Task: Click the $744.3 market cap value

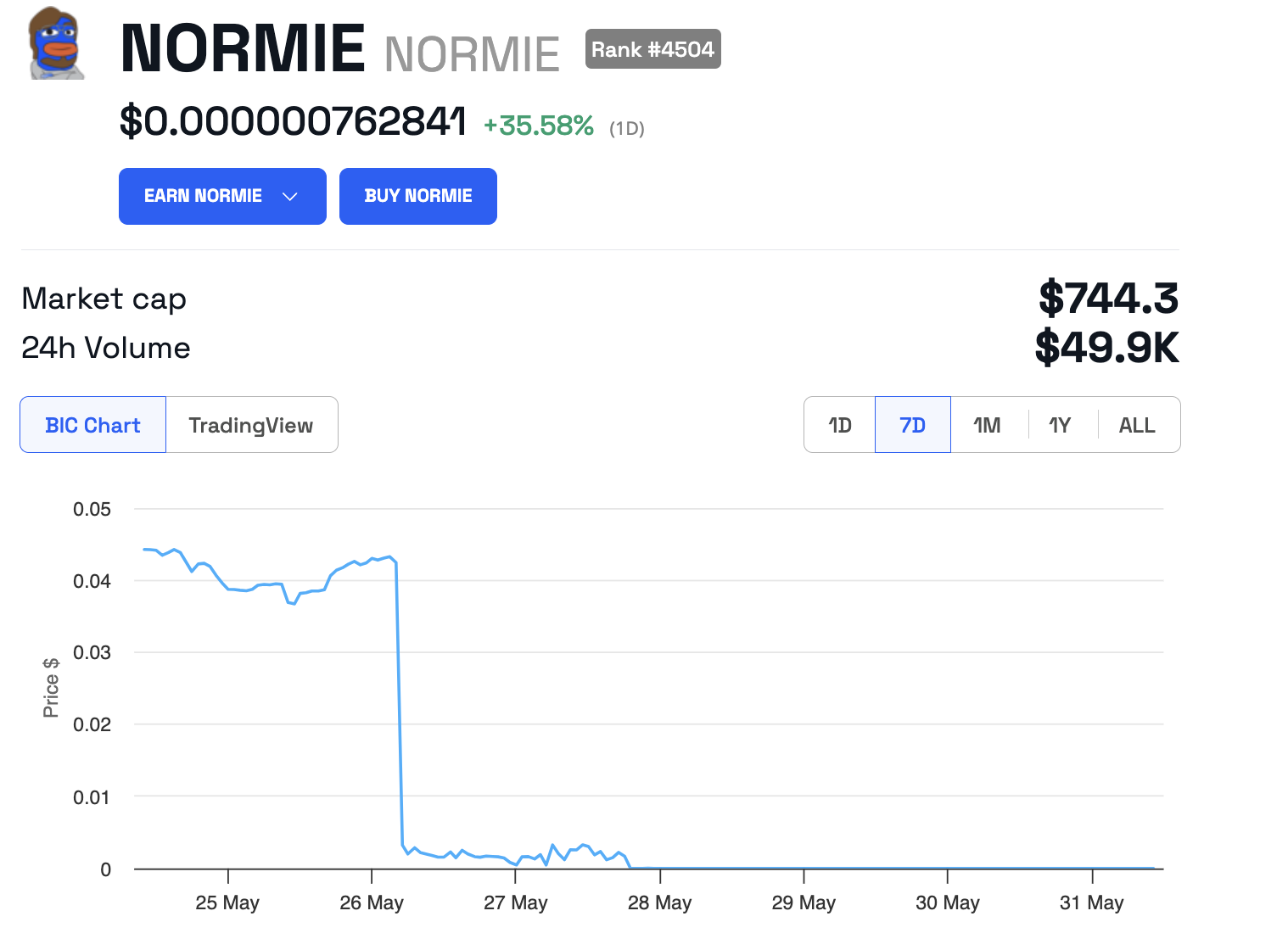Action: pyautogui.click(x=1108, y=299)
